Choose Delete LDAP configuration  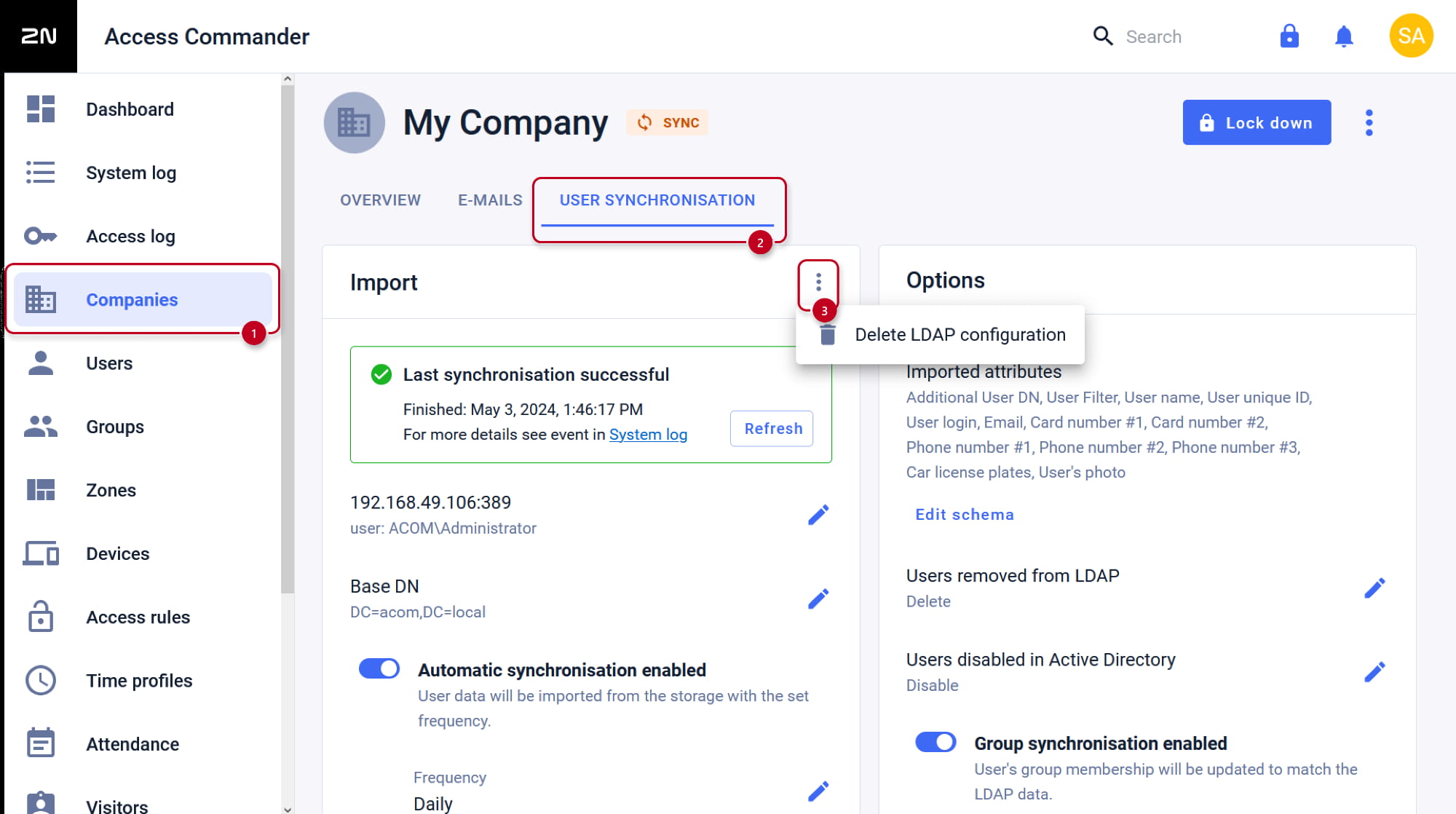[940, 335]
